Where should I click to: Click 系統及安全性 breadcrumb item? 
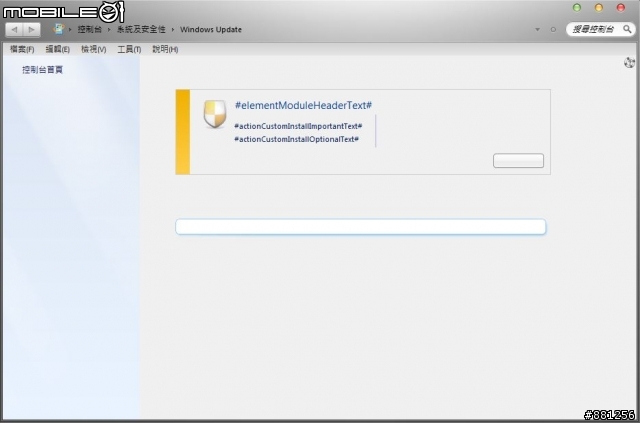pos(141,29)
